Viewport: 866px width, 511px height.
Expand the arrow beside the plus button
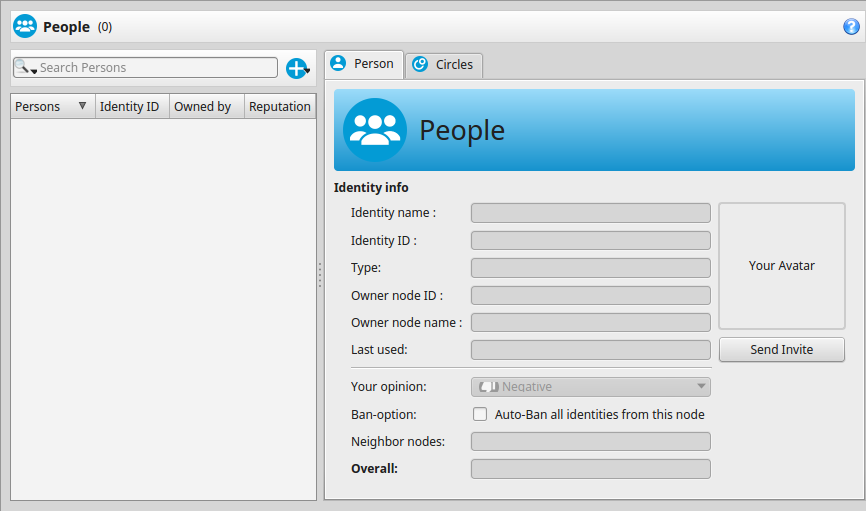308,71
